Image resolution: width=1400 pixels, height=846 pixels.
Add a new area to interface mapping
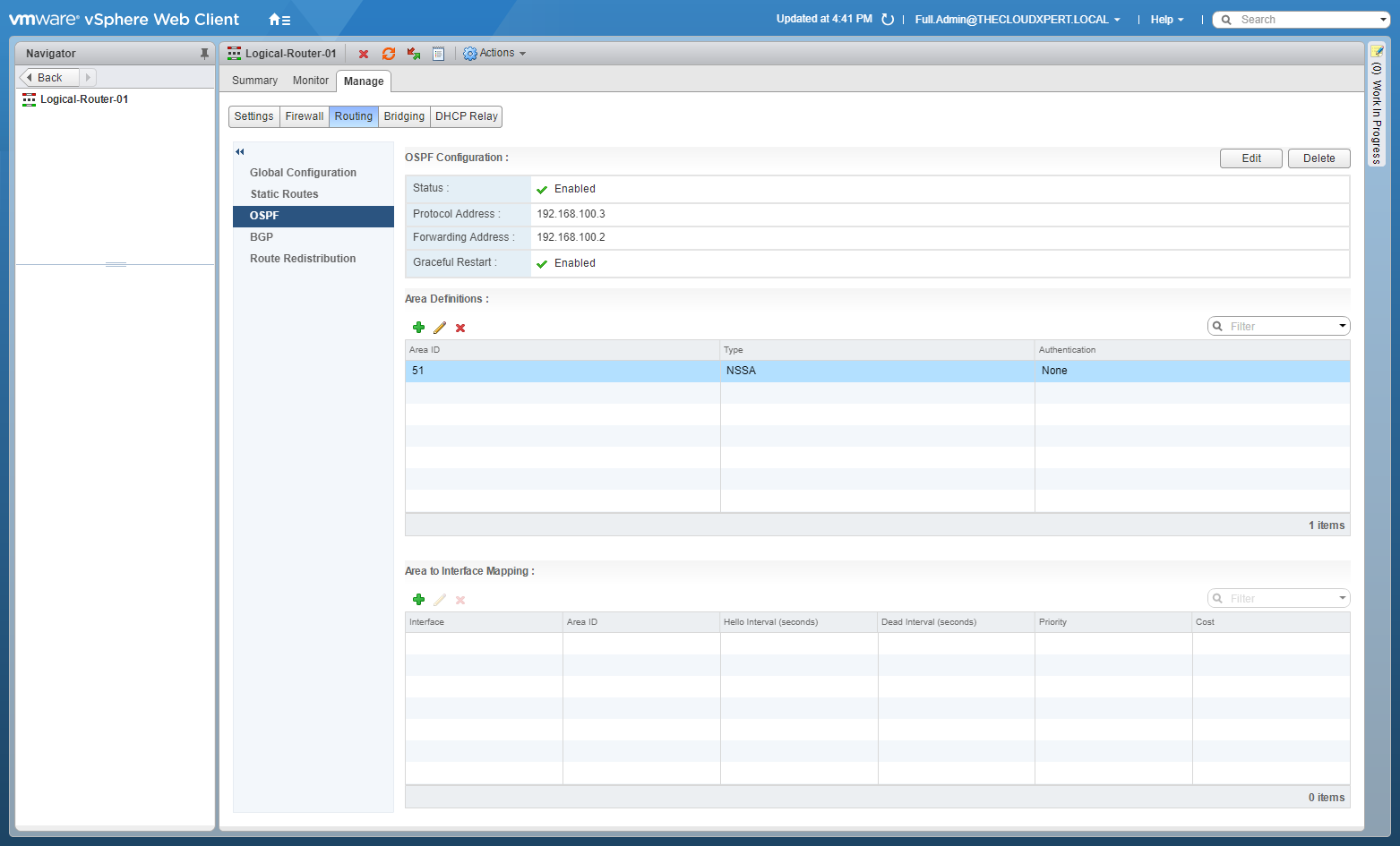[x=418, y=600]
